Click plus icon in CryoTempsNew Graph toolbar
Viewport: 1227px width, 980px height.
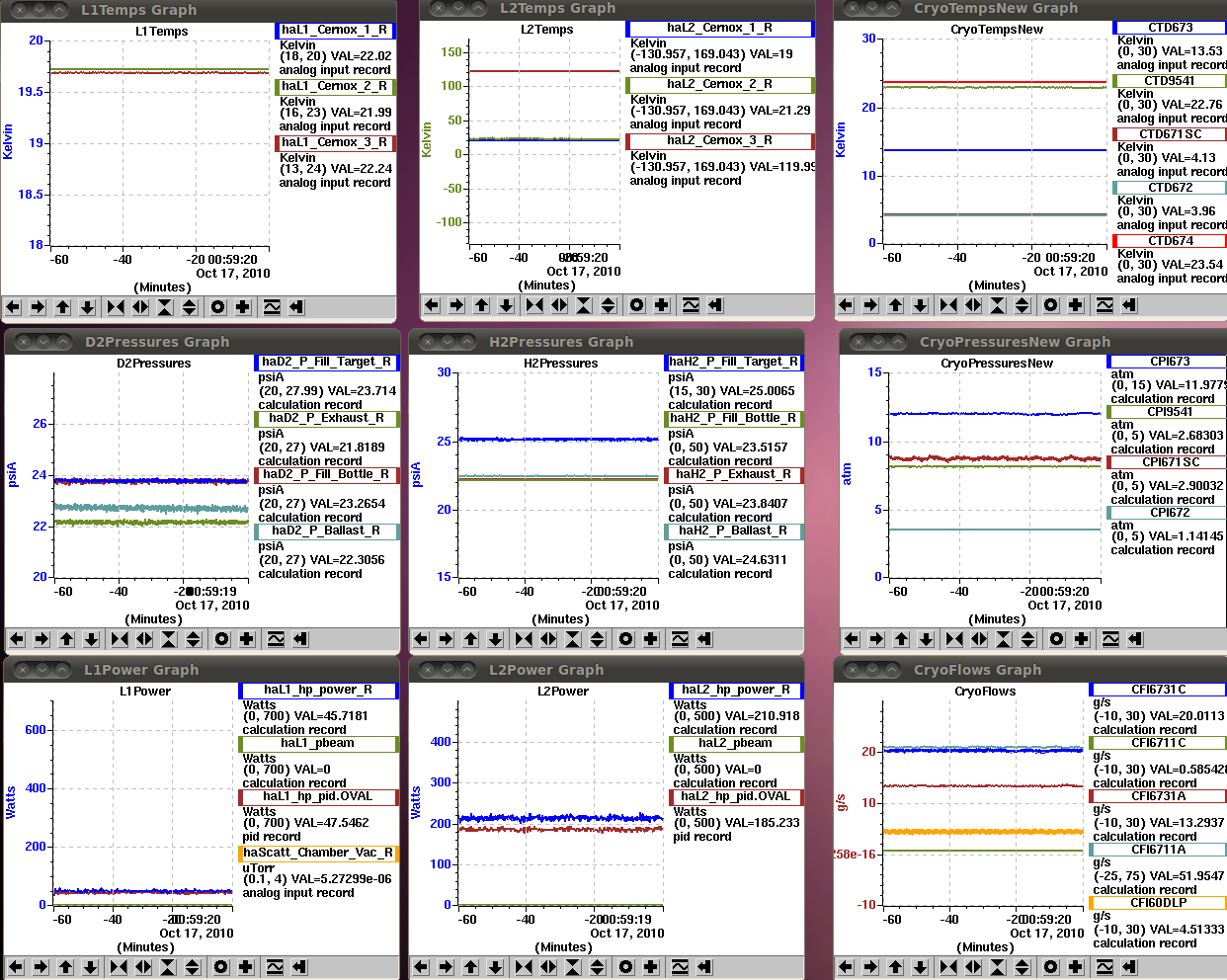coord(1076,305)
